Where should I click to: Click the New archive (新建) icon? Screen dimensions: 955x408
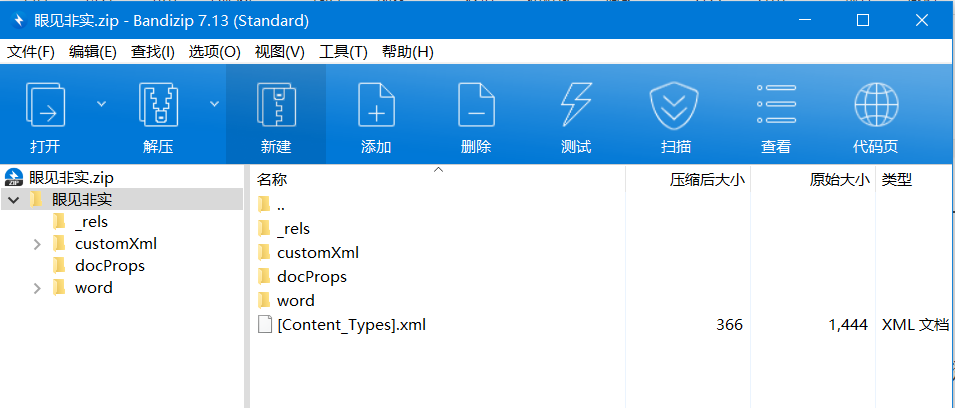[x=276, y=104]
